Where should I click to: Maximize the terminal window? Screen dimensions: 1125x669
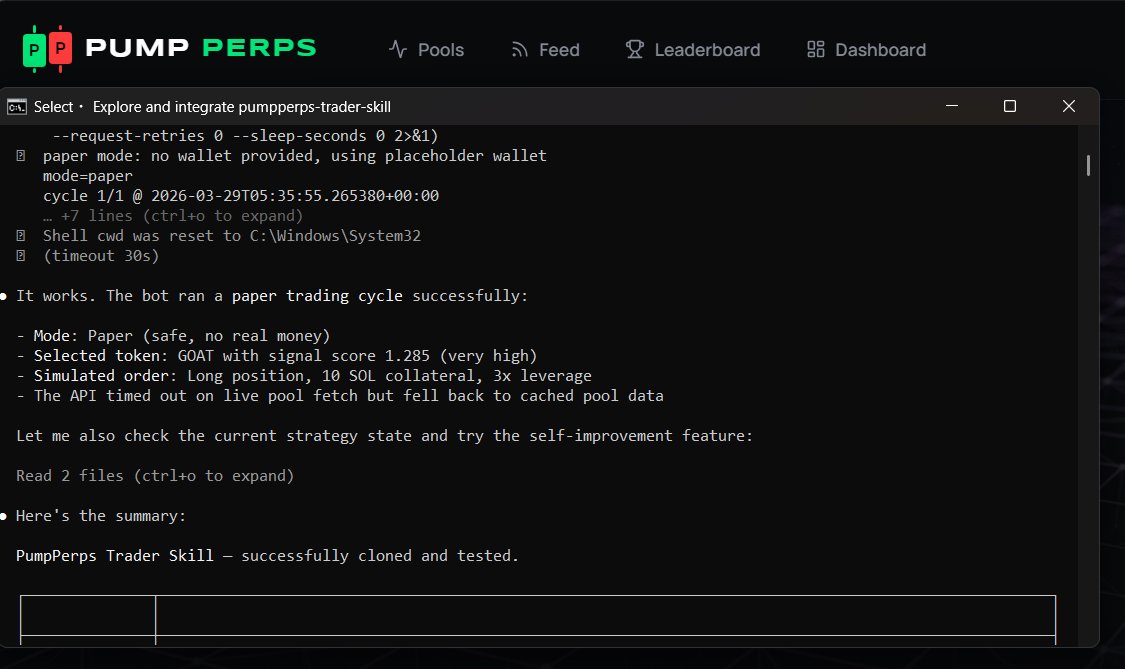coord(1009,106)
